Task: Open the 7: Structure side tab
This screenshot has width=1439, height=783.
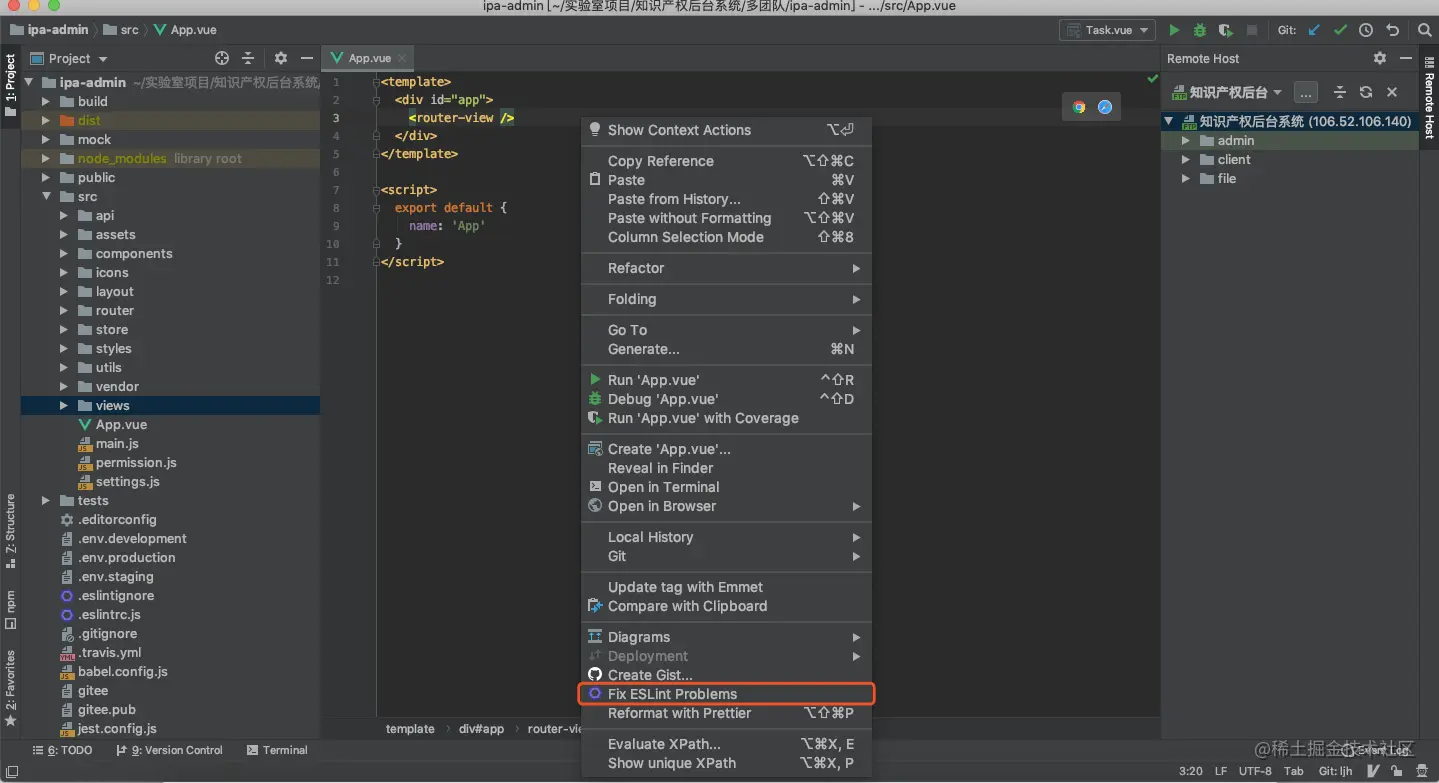Action: click(10, 530)
